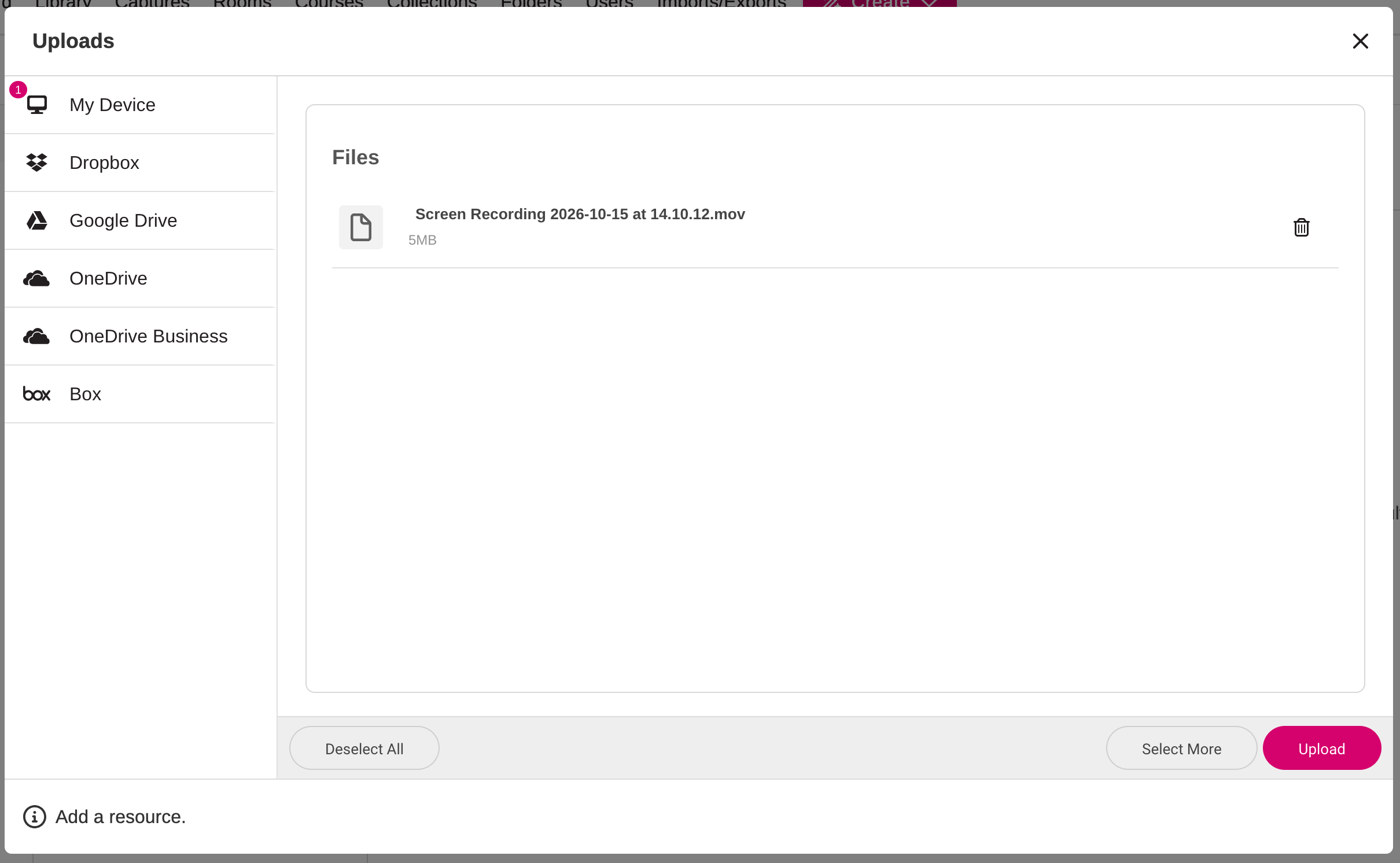
Task: Switch to the Dropbox source
Action: pos(141,163)
